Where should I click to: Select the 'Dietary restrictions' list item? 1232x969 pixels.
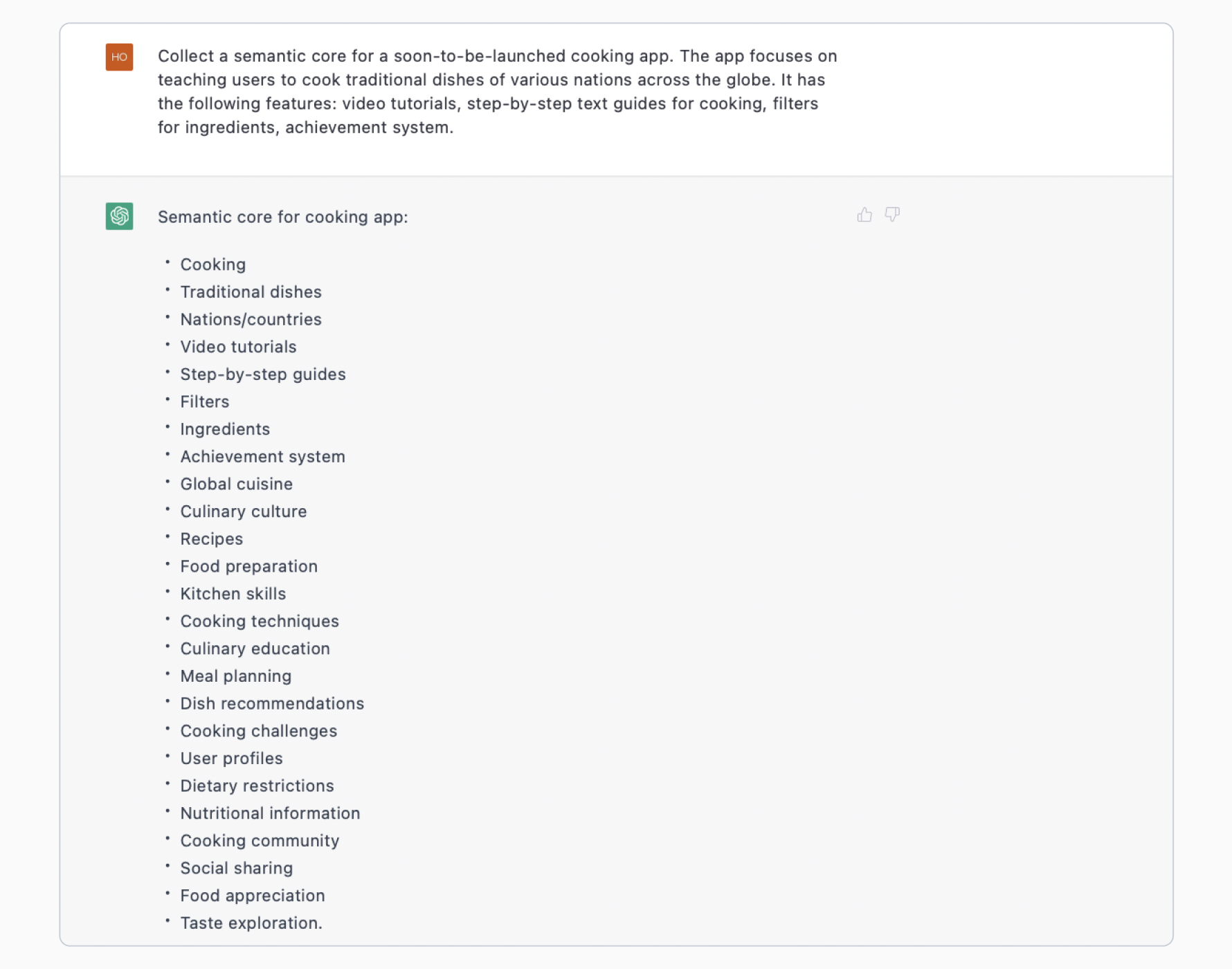(x=257, y=786)
